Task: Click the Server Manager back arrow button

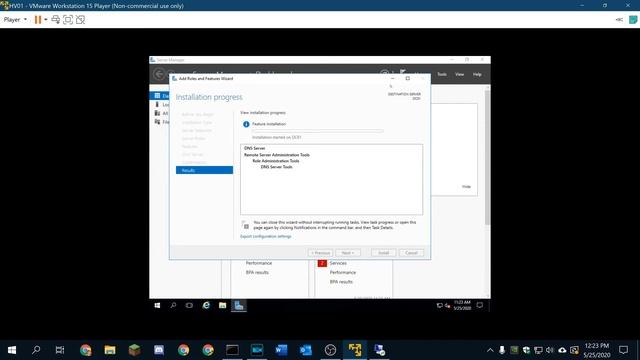Action: click(159, 74)
